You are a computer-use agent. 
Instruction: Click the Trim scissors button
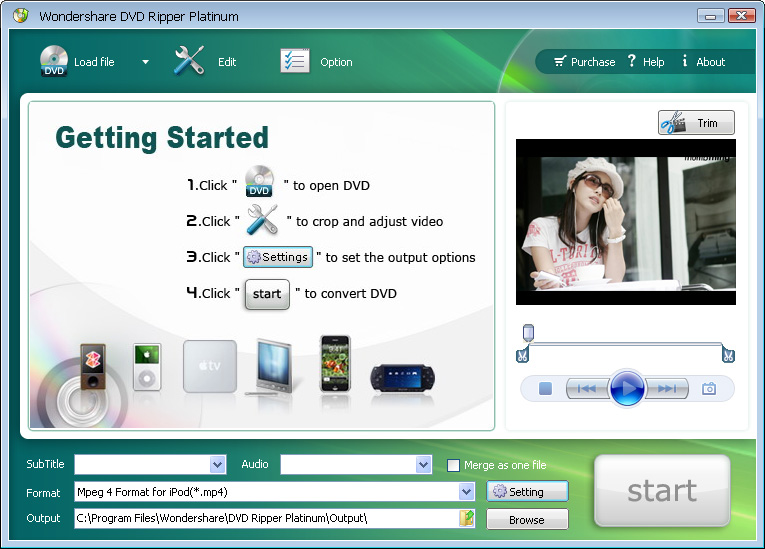pyautogui.click(x=696, y=123)
